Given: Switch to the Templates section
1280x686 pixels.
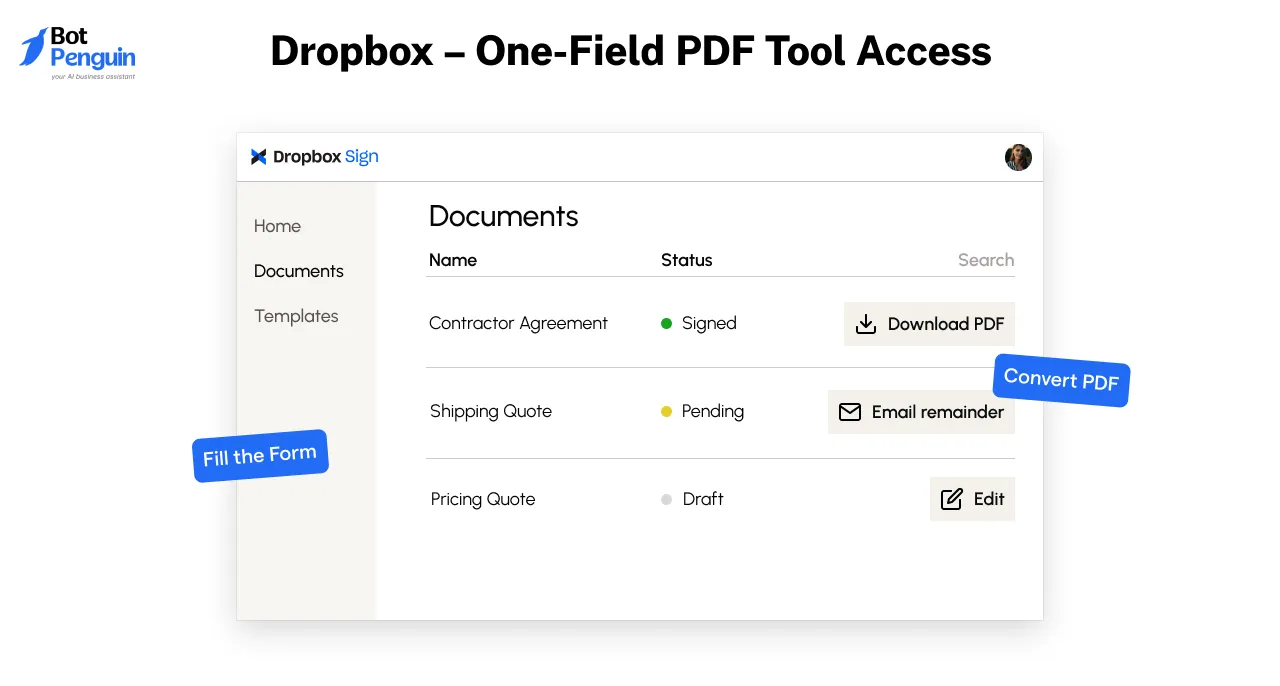Looking at the screenshot, I should (296, 316).
